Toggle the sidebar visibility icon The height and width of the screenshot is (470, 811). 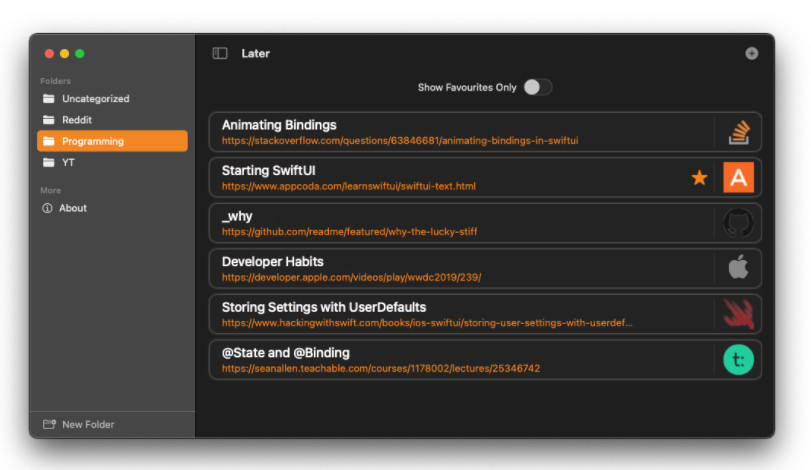[220, 53]
